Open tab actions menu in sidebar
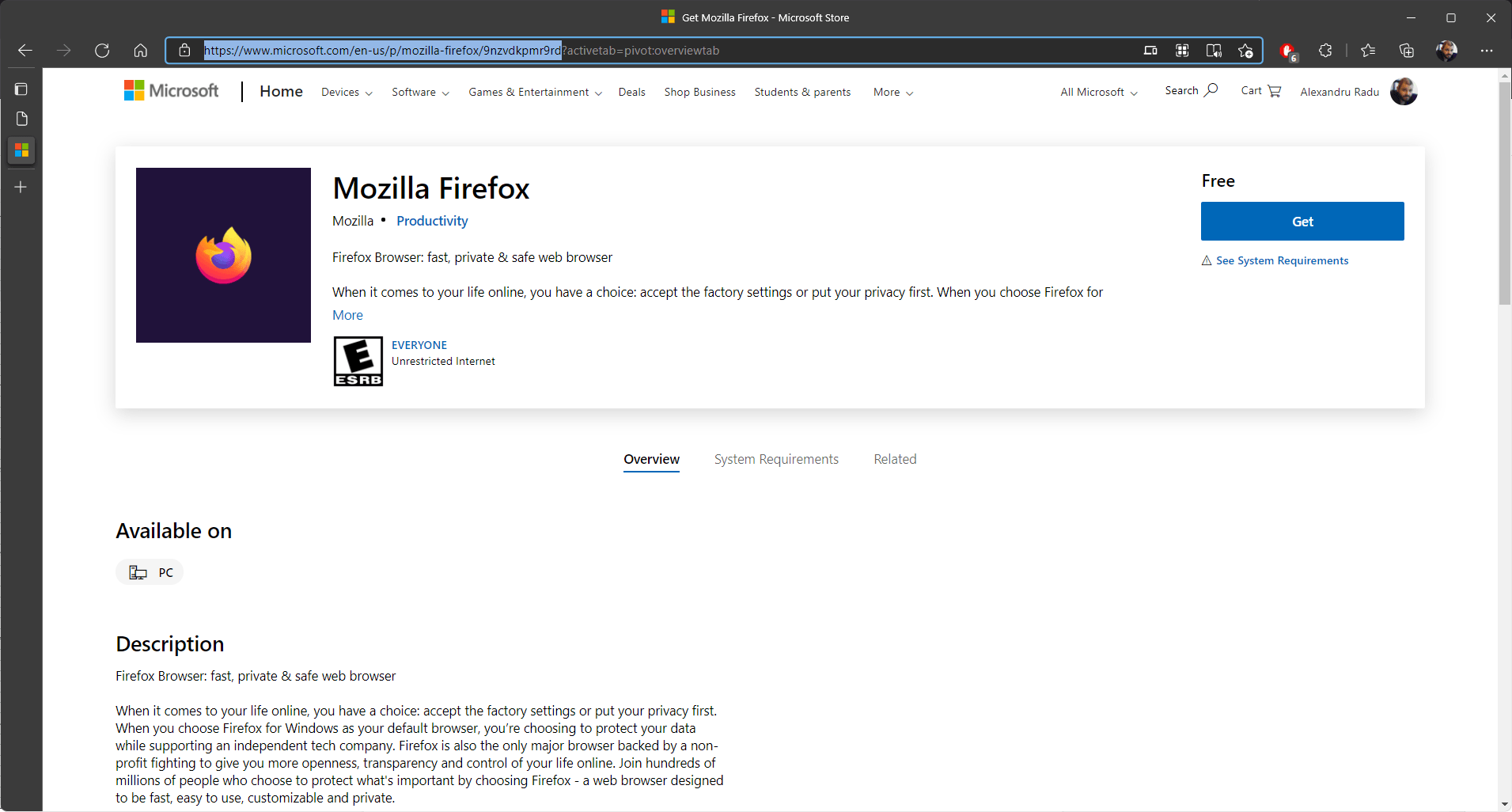This screenshot has width=1512, height=812. [21, 89]
